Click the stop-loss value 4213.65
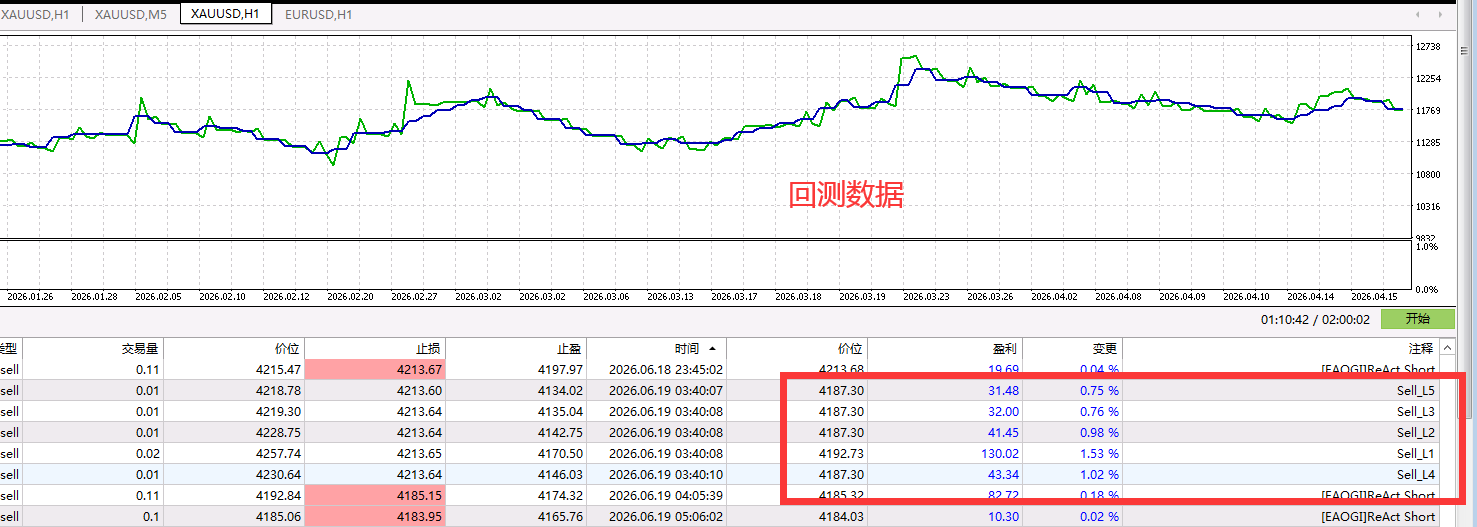The height and width of the screenshot is (527, 1477). [421, 453]
